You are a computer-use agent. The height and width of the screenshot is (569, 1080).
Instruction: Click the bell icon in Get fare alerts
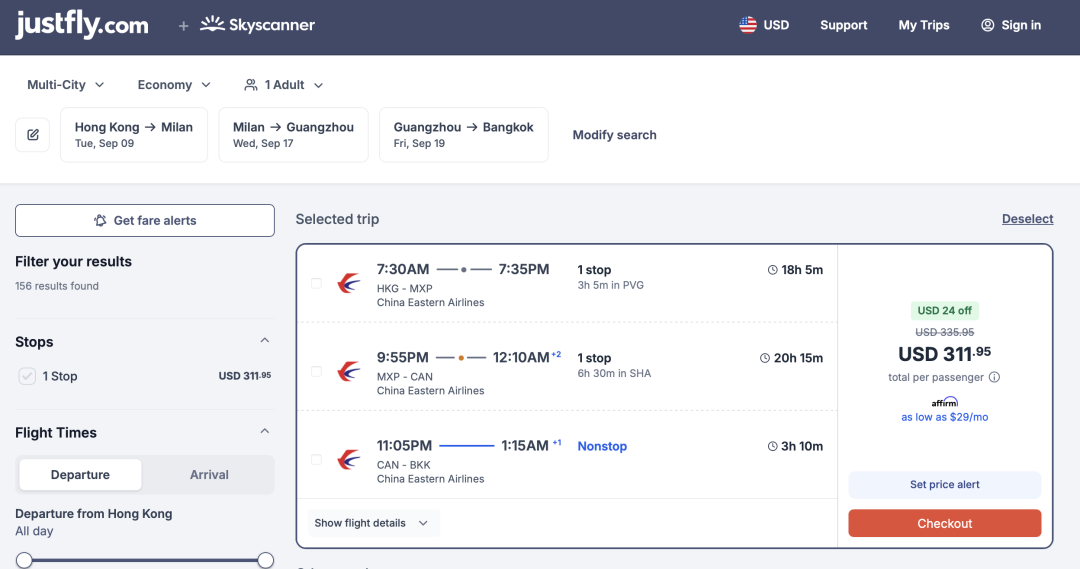(x=100, y=220)
